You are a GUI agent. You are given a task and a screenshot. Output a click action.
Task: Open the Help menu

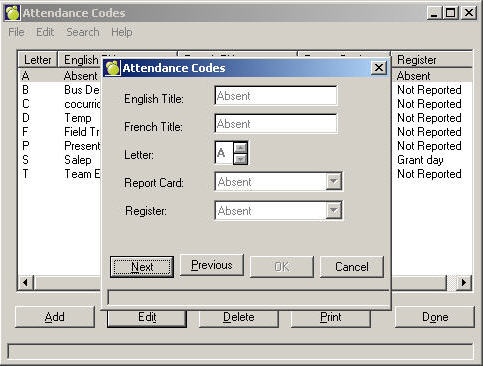122,32
